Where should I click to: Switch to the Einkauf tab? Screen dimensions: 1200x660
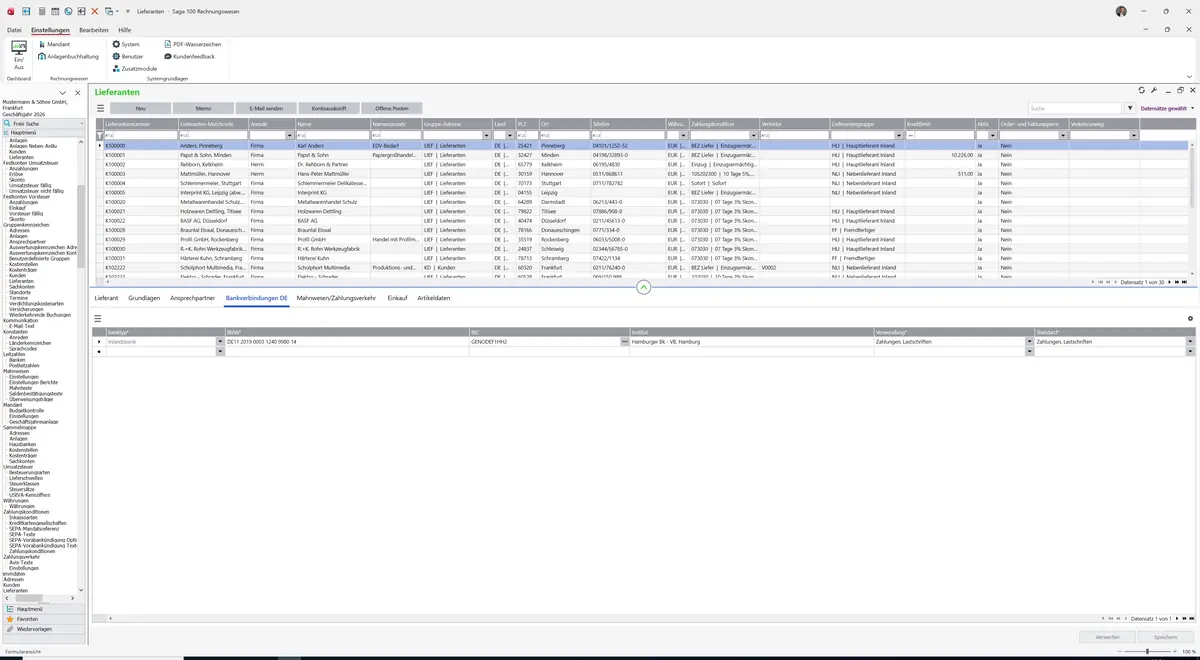397,298
